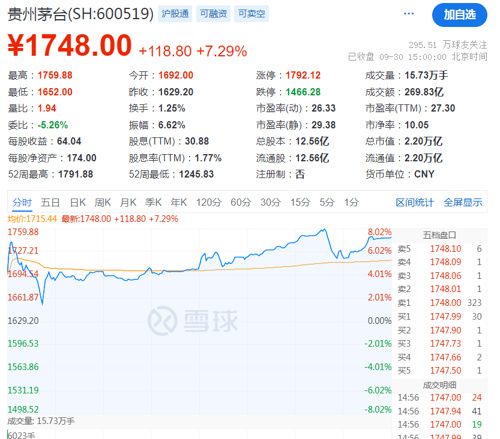
Task: Click the 成交明细 trade detail header
Action: 439,385
